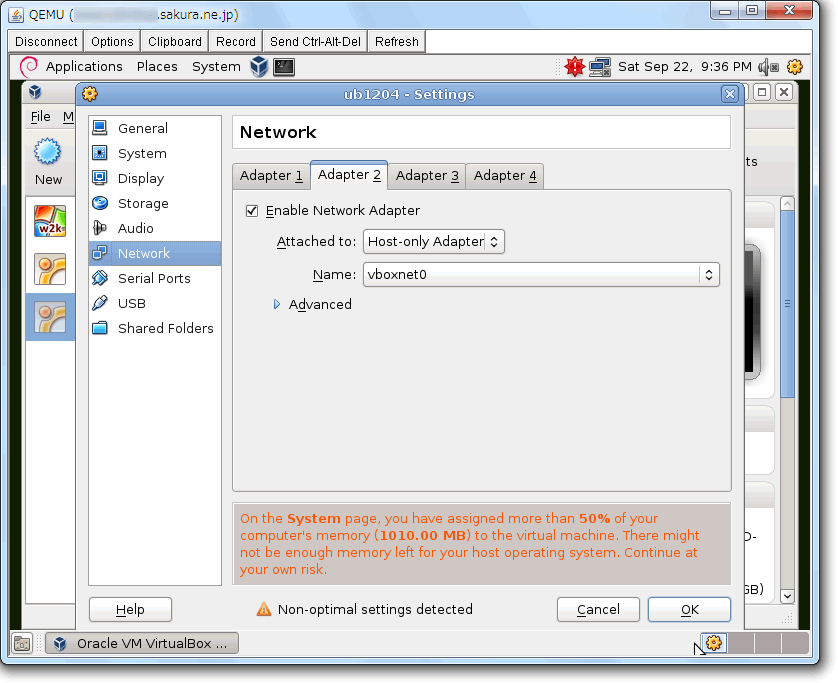The width and height of the screenshot is (838, 683).
Task: Switch to Adapter 3 tab
Action: point(427,176)
